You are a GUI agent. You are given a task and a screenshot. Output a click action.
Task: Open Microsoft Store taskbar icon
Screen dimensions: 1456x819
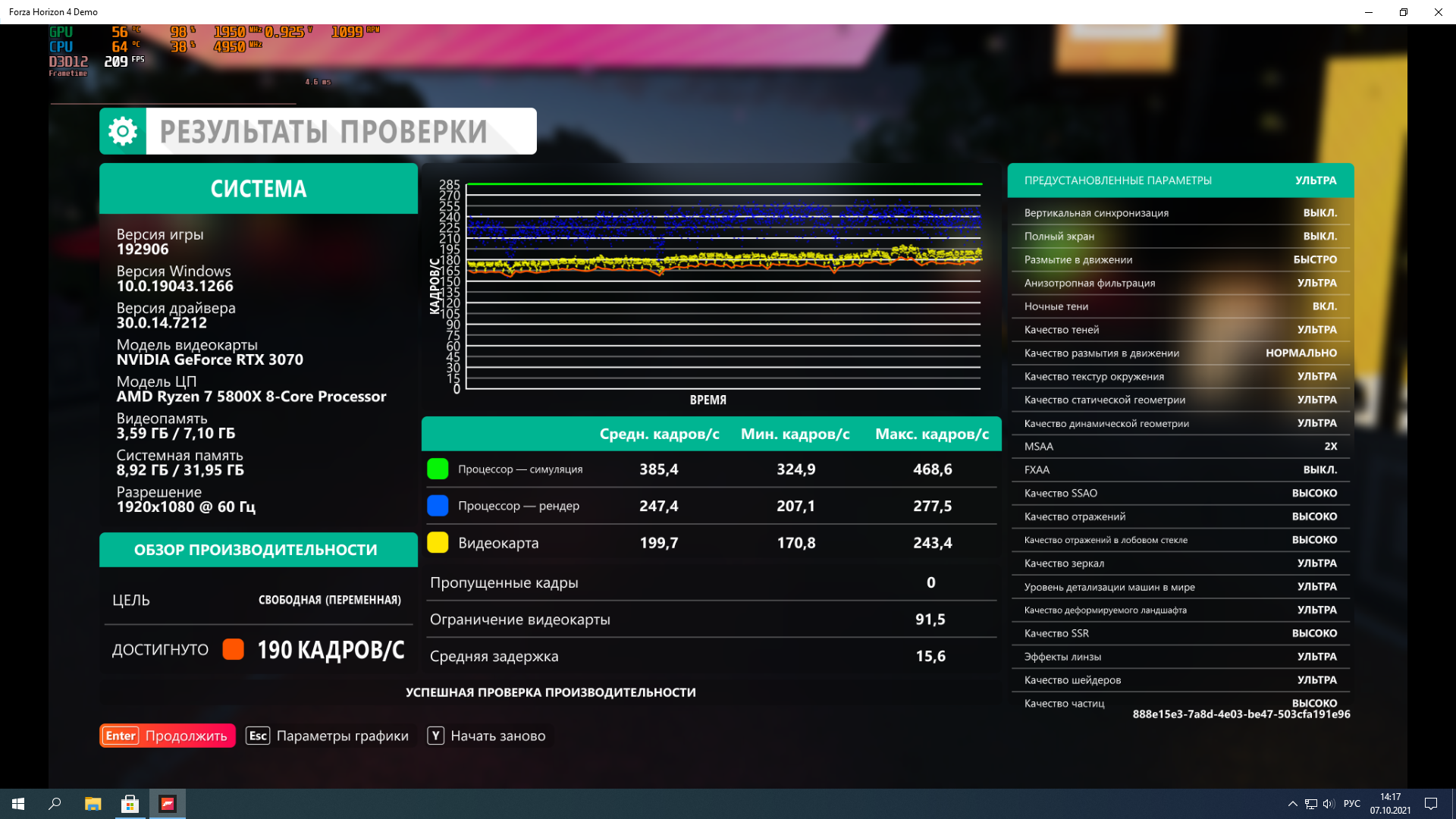pos(130,804)
